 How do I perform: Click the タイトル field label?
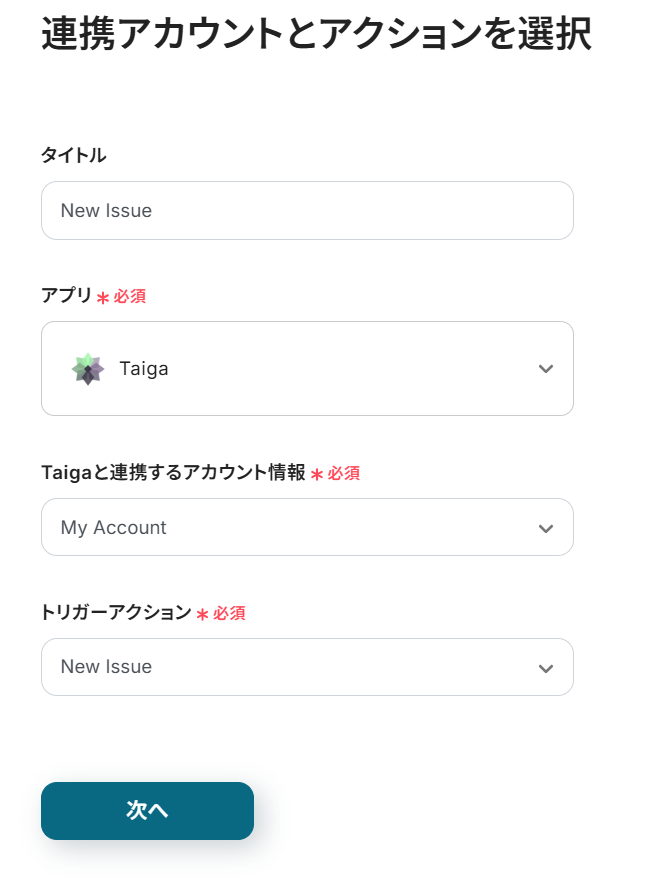tap(73, 155)
